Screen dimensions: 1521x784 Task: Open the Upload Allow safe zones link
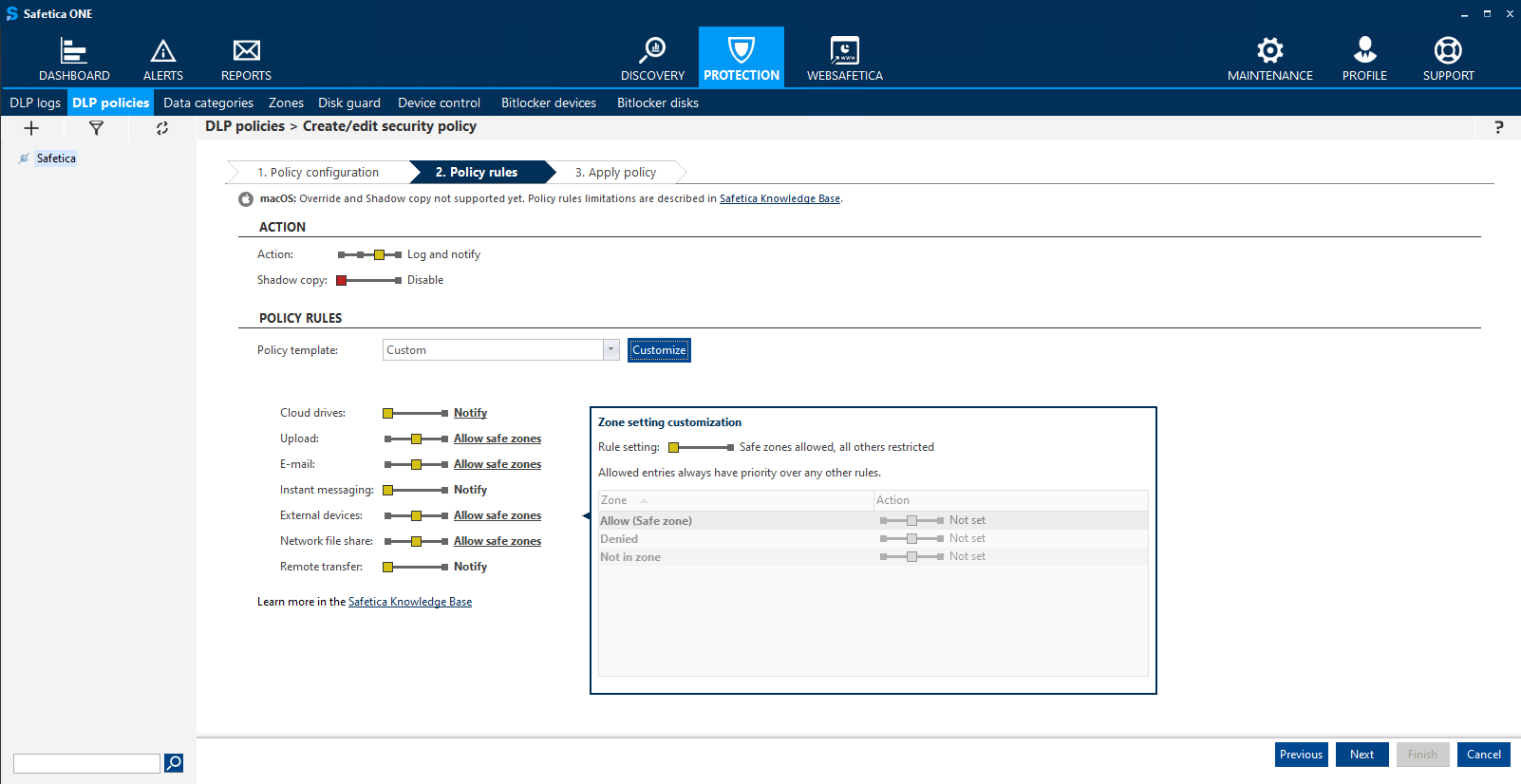pyautogui.click(x=498, y=439)
